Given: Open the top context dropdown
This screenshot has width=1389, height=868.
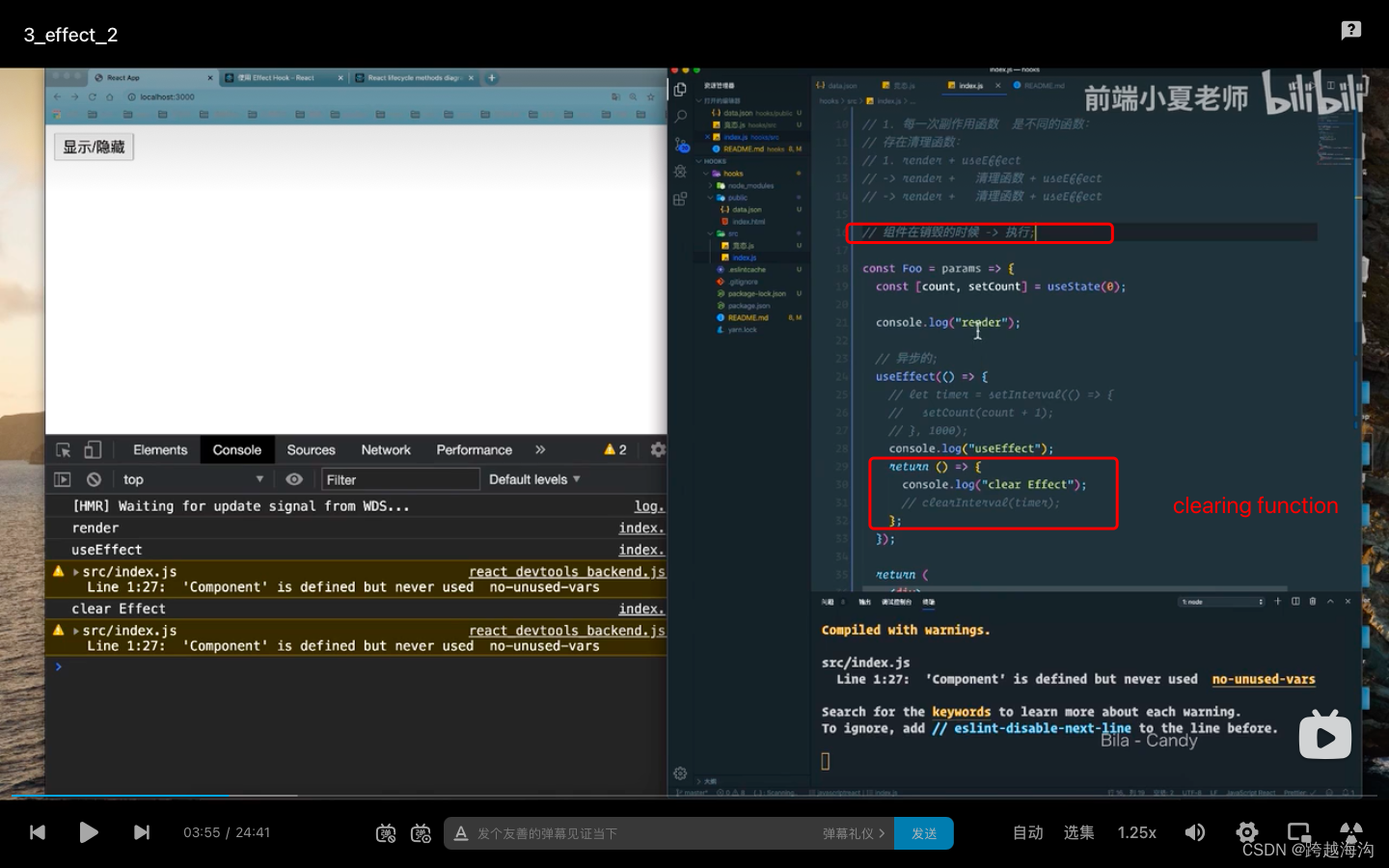Looking at the screenshot, I should [193, 479].
